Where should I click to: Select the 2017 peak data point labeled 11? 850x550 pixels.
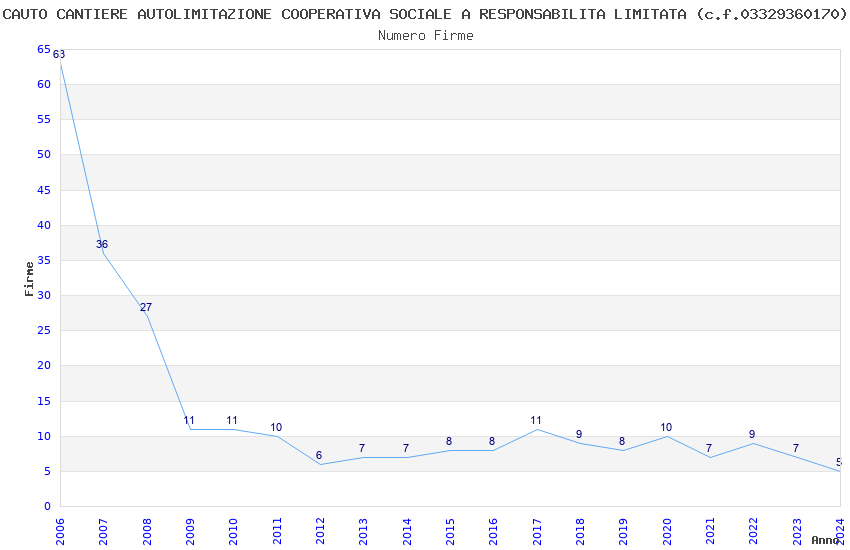click(536, 429)
